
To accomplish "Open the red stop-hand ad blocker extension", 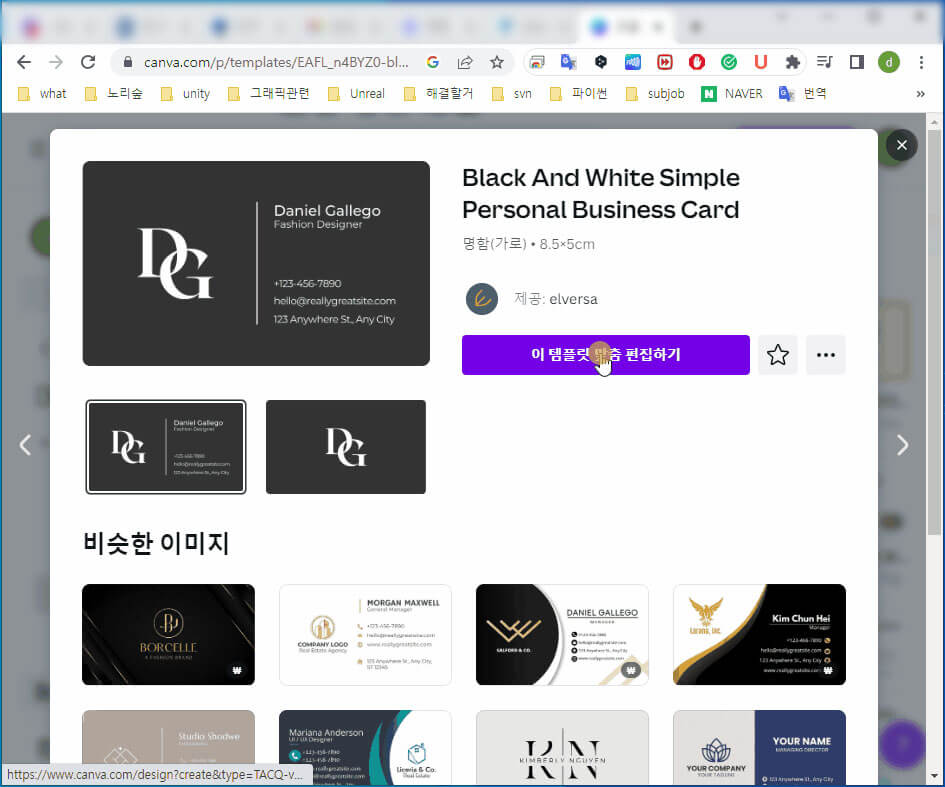I will [x=697, y=62].
